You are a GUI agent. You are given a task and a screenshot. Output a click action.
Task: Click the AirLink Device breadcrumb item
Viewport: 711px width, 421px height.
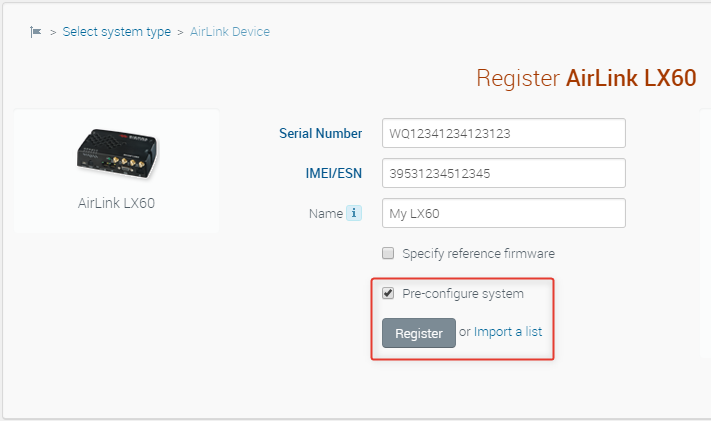tap(230, 32)
